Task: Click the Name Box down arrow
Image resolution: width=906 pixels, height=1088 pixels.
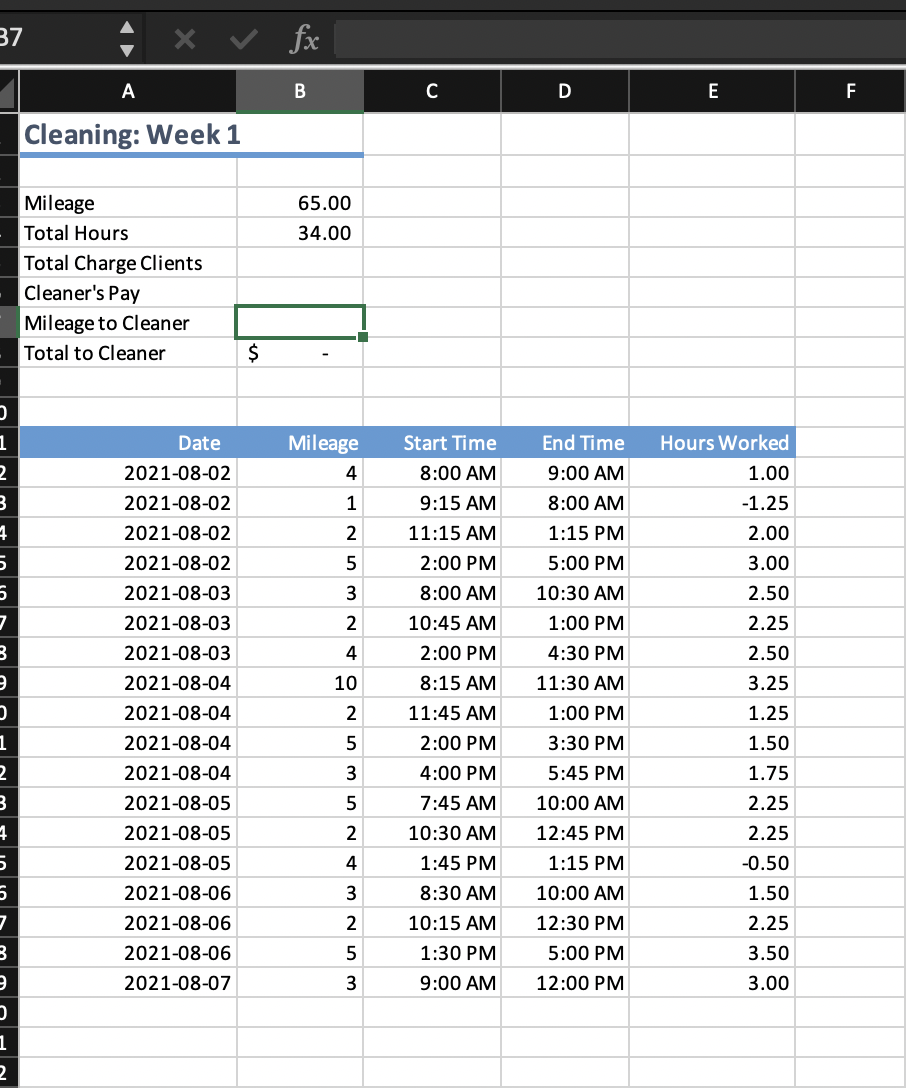Action: 127,48
